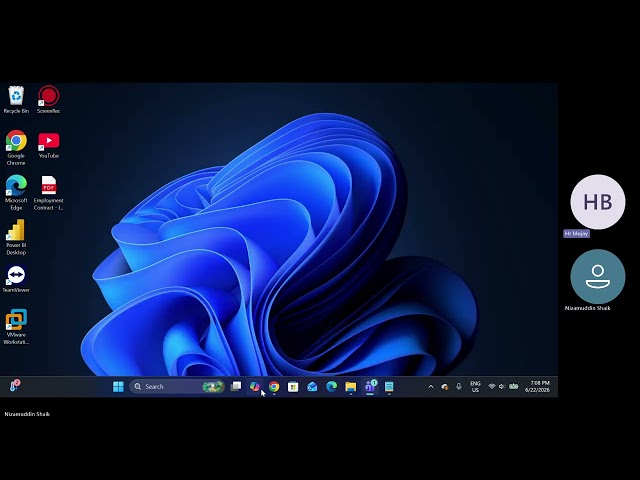Viewport: 640px width, 480px height.
Task: Open File Explorer from the taskbar
Action: click(351, 387)
